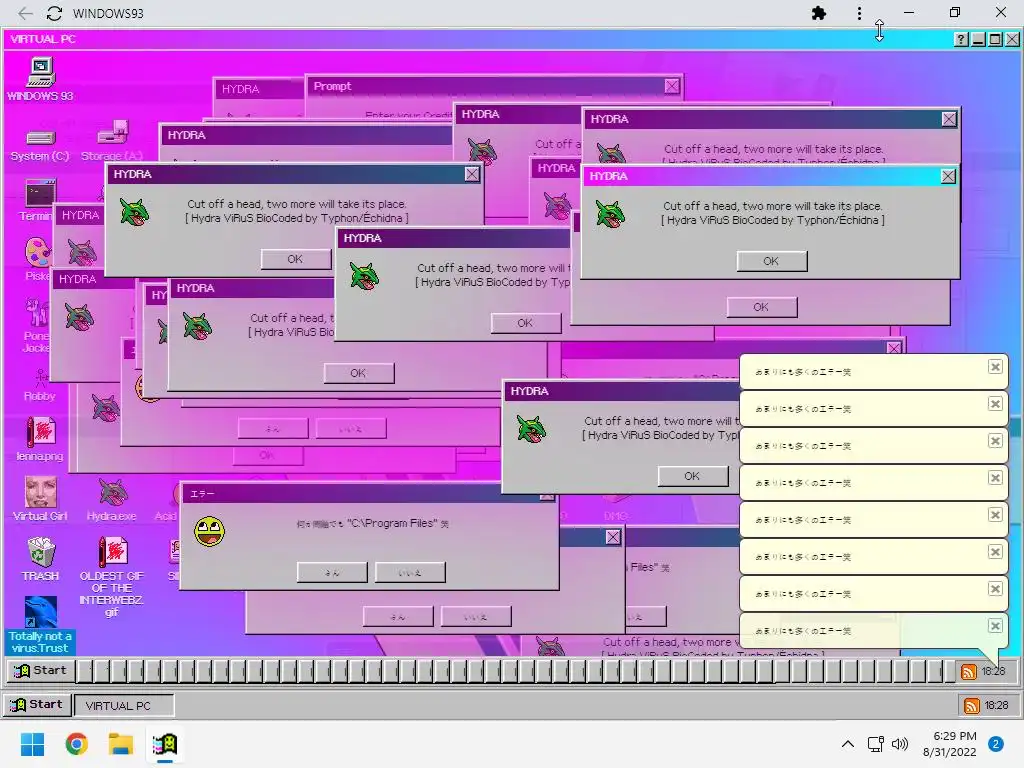This screenshot has height=768, width=1024.
Task: Dismiss the first Japanese error notification
Action: 995,367
